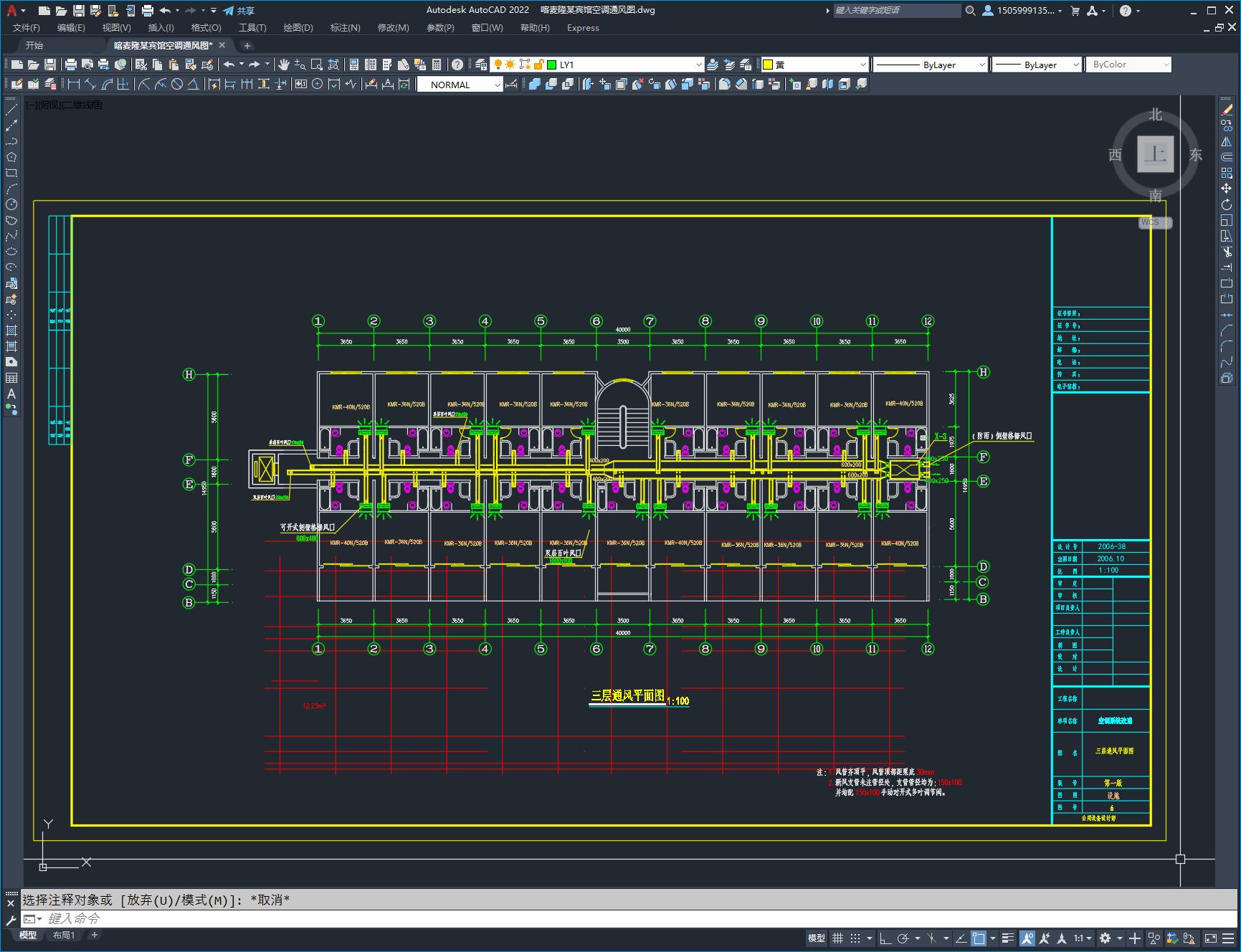This screenshot has width=1241, height=952.
Task: Open the yellow color control dropdown
Action: point(863,65)
